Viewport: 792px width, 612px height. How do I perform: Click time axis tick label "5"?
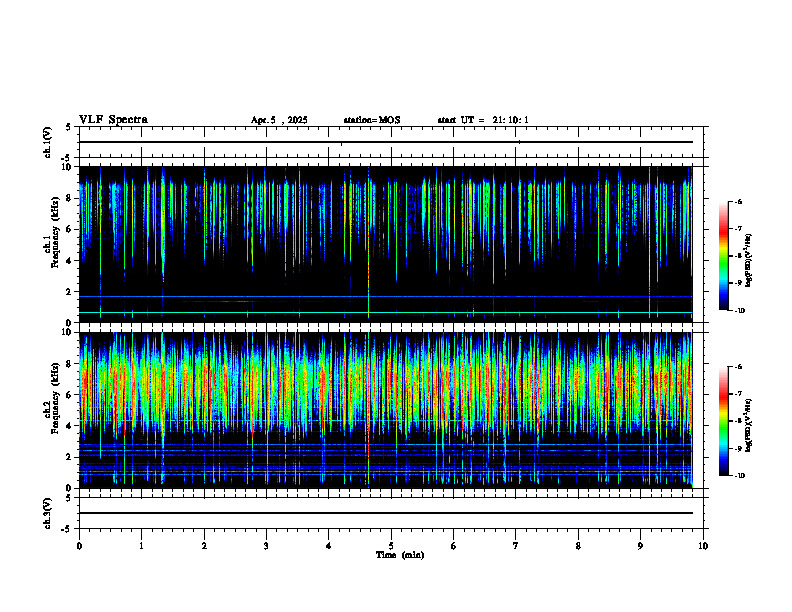click(391, 546)
